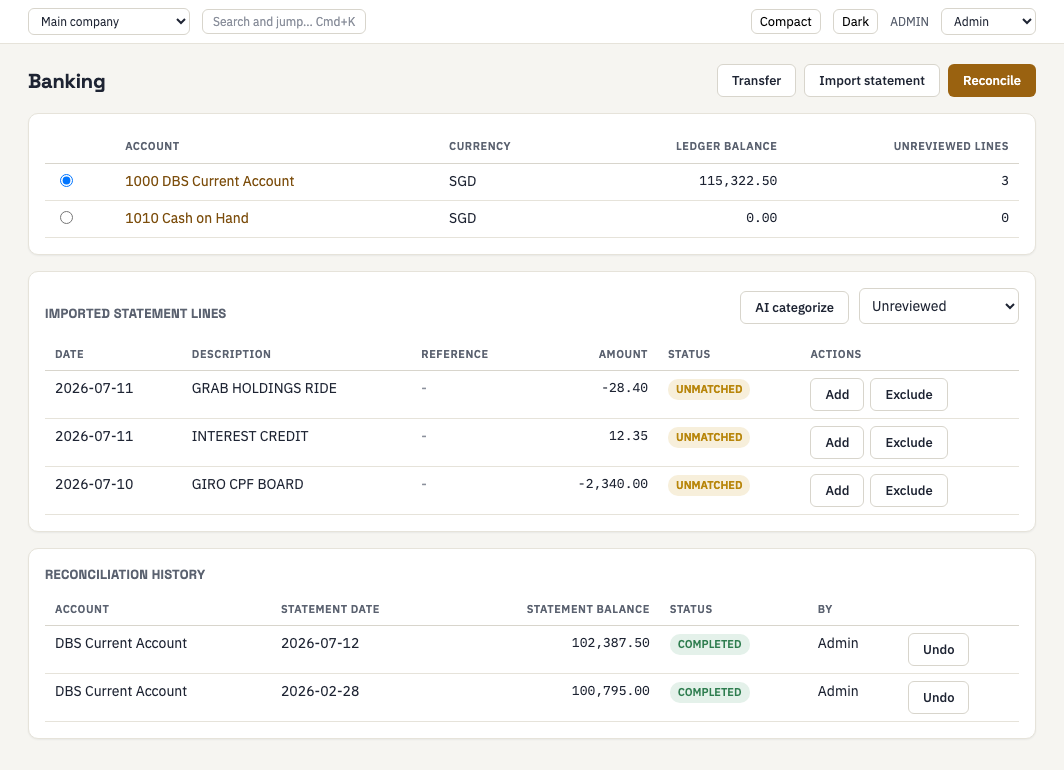Click the amount -2,340.00
The width and height of the screenshot is (1064, 770).
coord(613,484)
